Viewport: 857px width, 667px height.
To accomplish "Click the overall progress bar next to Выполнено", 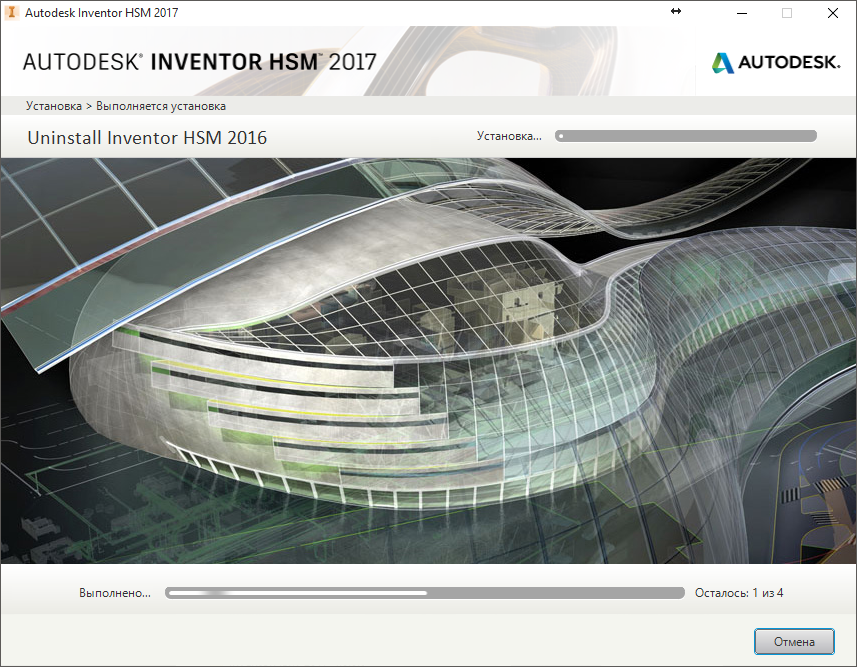I will pyautogui.click(x=425, y=593).
